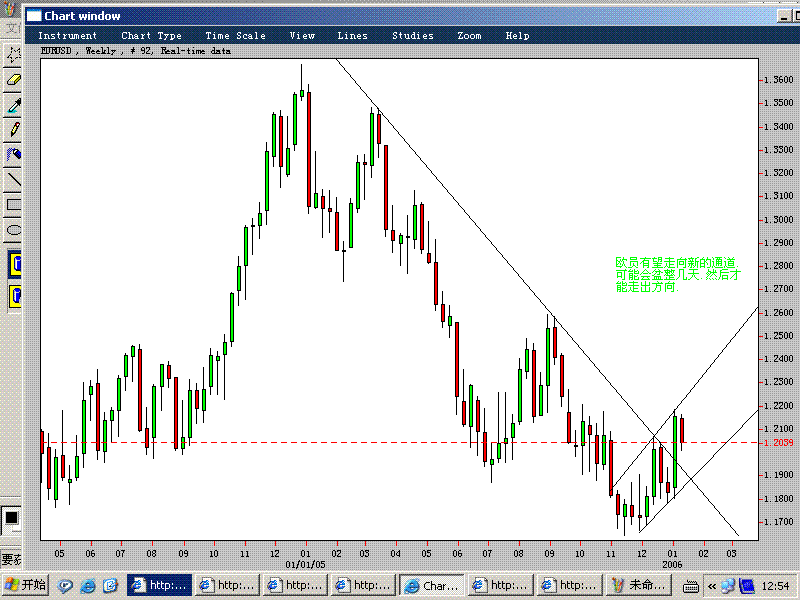
Task: Launch the messenger quick launch icon
Action: click(65, 586)
